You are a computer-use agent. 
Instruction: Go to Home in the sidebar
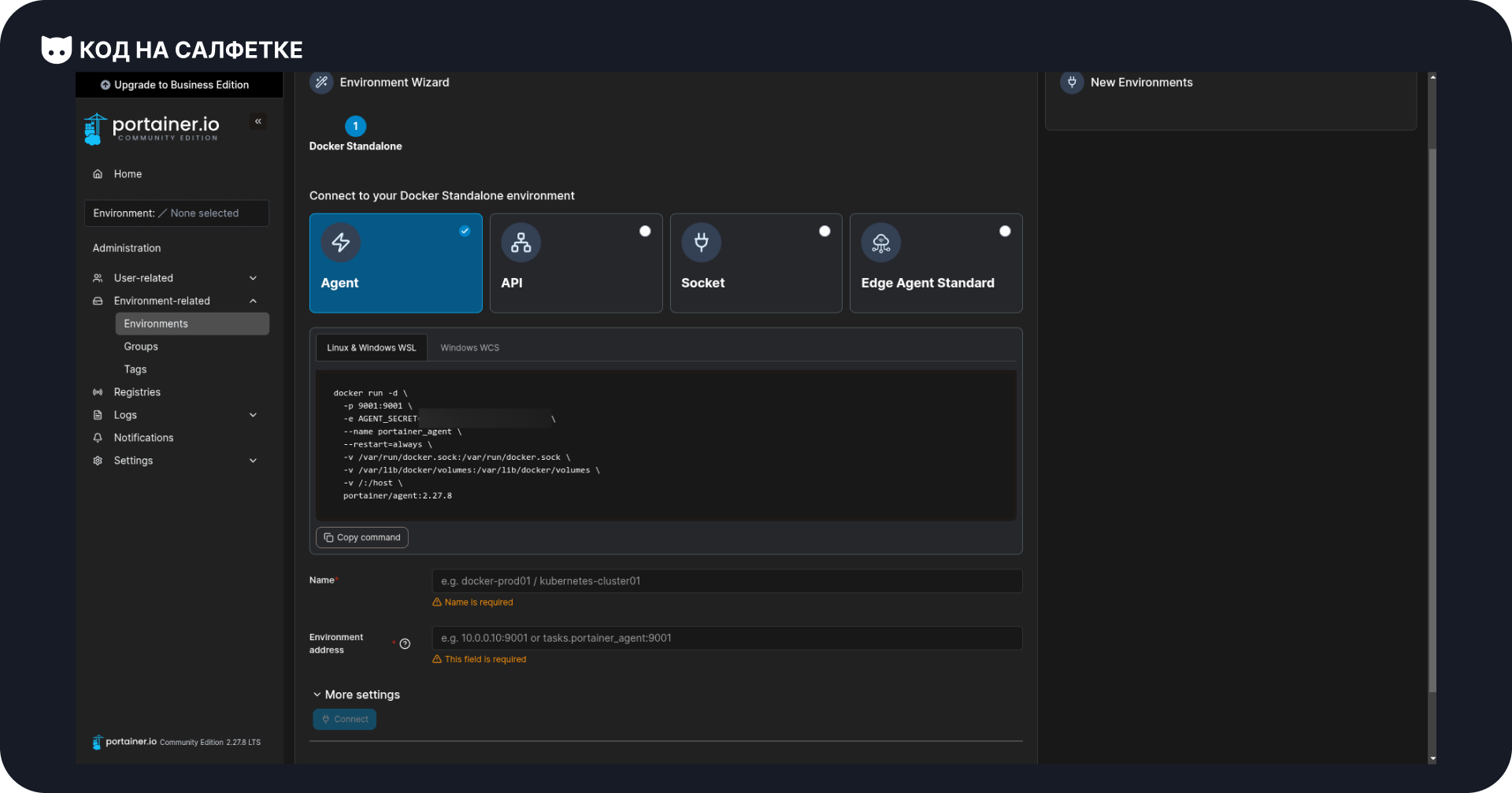(128, 174)
